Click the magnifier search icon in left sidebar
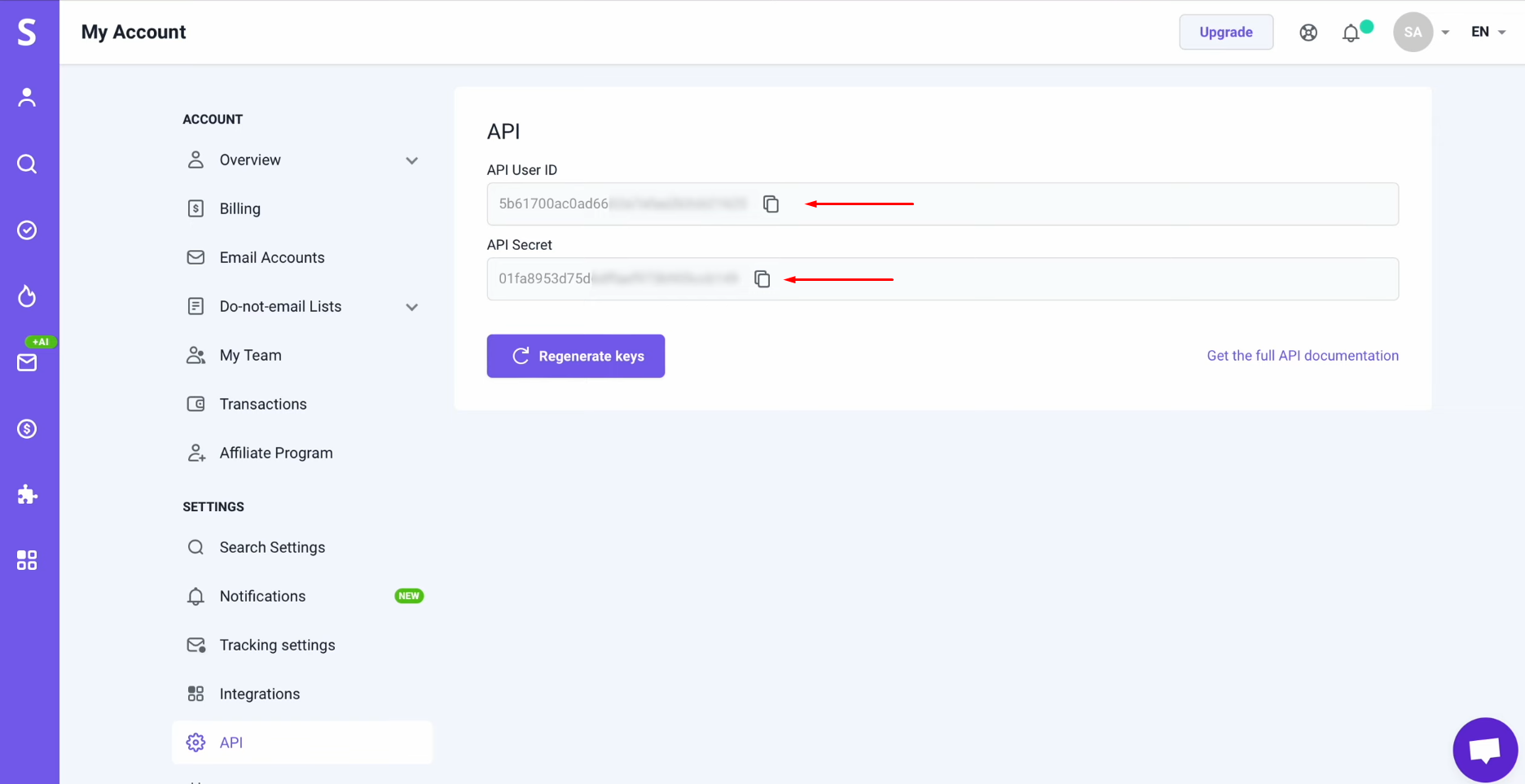Image resolution: width=1525 pixels, height=784 pixels. pyautogui.click(x=27, y=164)
